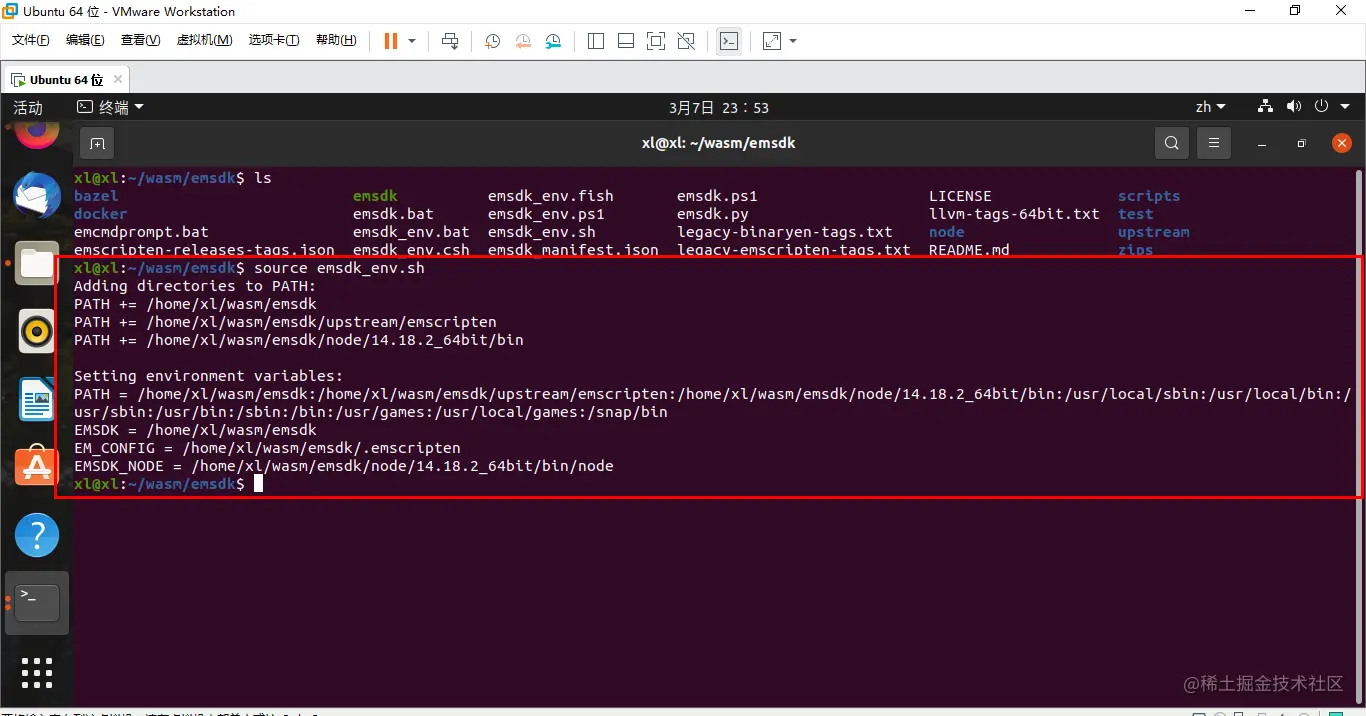Pause the virtual machine with the orange button

tap(390, 41)
